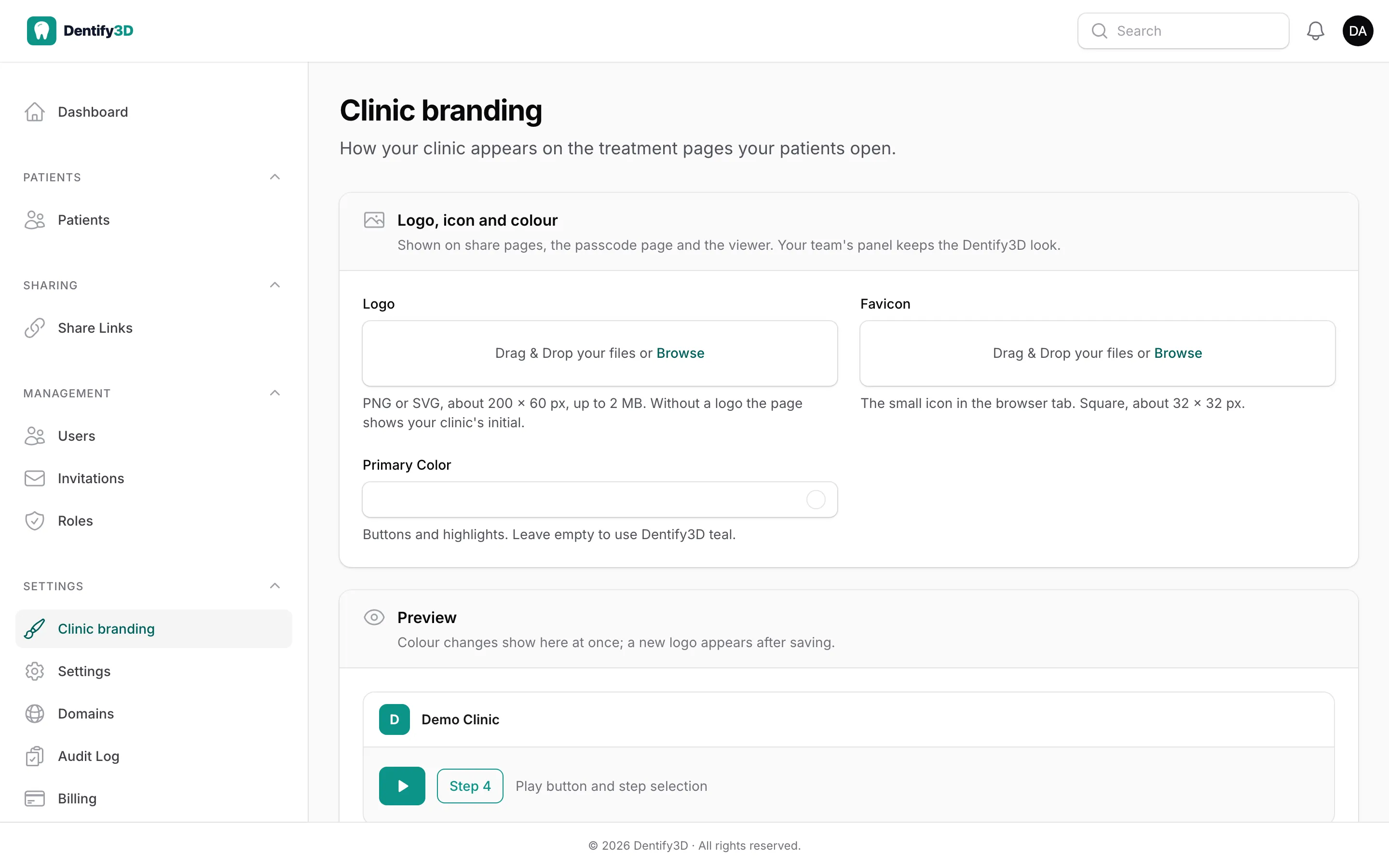Open Share Links in the sidebar
This screenshot has width=1389, height=868.
(x=154, y=328)
